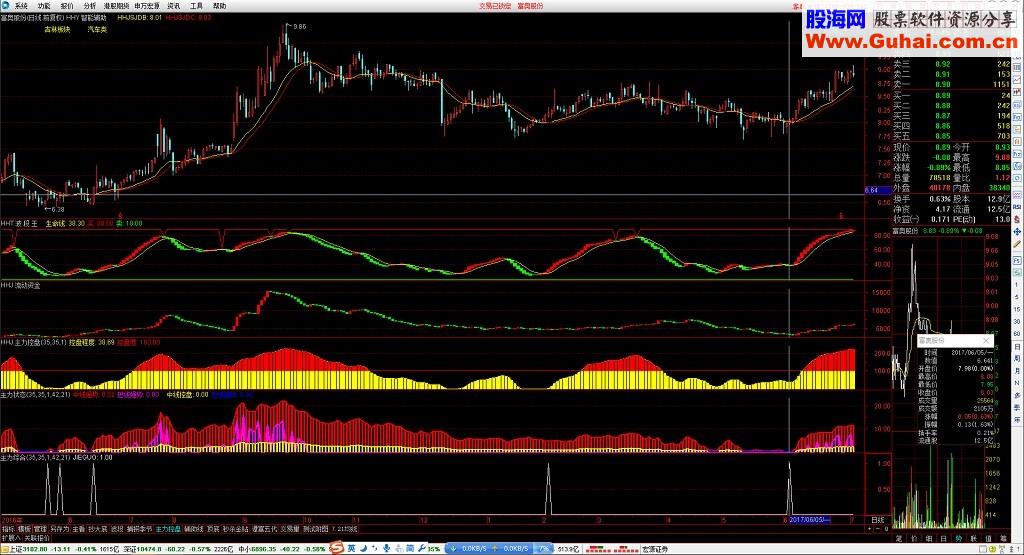Click the 2017/06/05 date marker on timeline
The height and width of the screenshot is (555, 1024).
click(810, 520)
